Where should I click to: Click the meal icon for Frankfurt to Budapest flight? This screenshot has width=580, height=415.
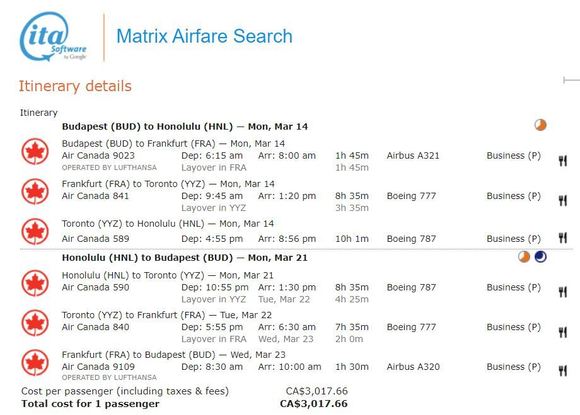563,370
